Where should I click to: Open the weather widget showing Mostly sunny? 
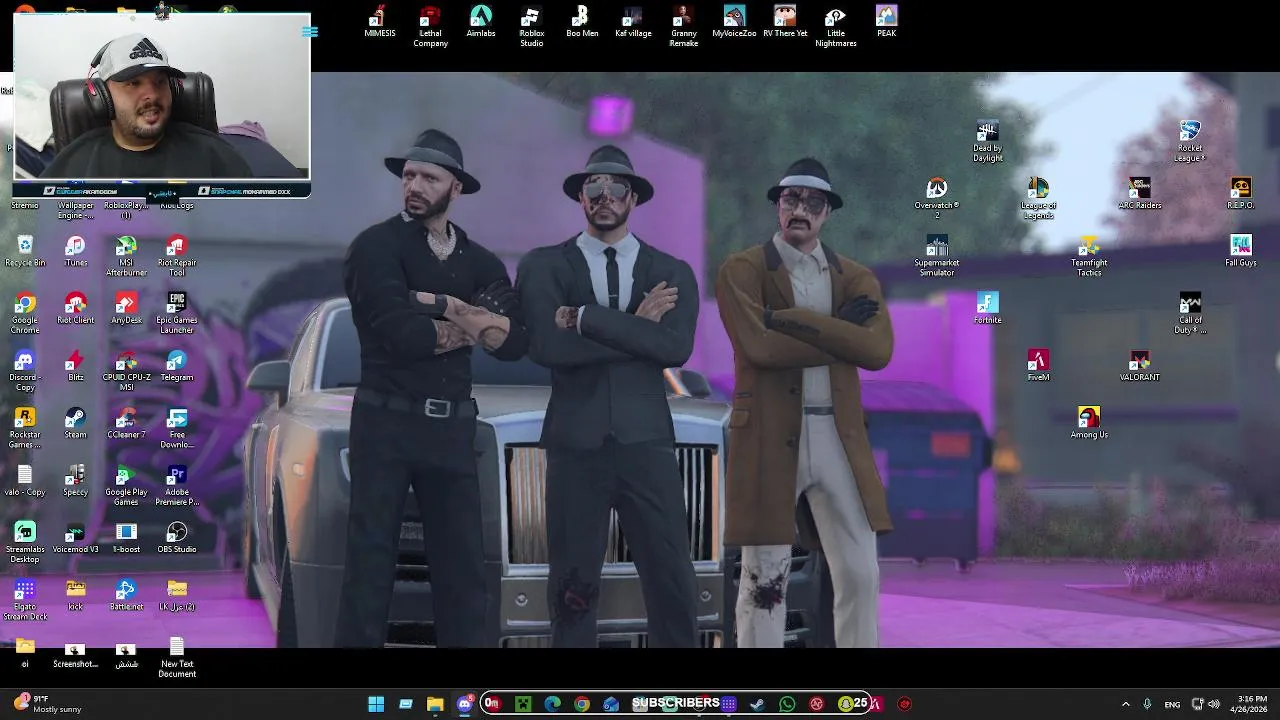coord(46,704)
